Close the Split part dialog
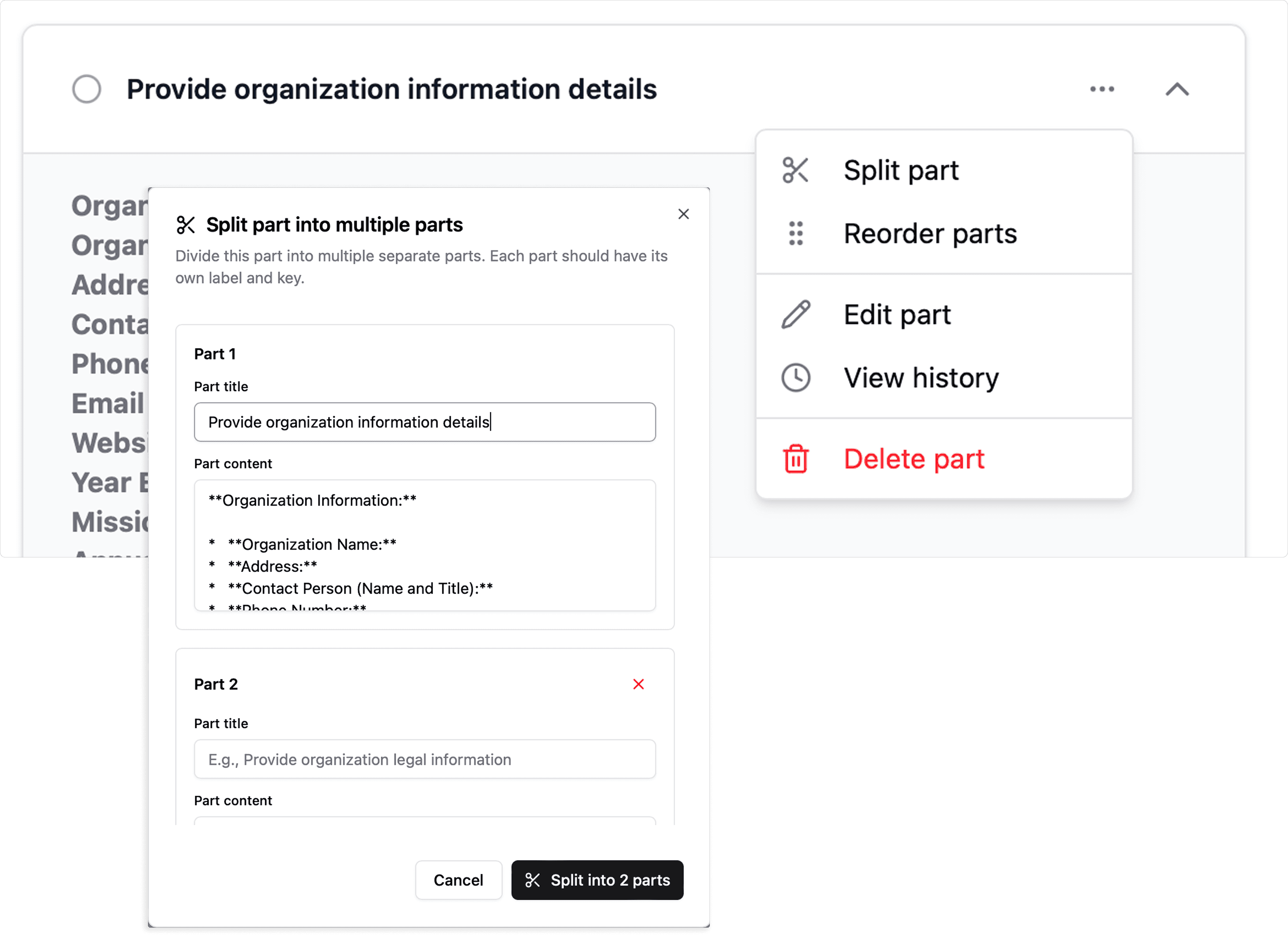This screenshot has width=1288, height=936. click(683, 214)
